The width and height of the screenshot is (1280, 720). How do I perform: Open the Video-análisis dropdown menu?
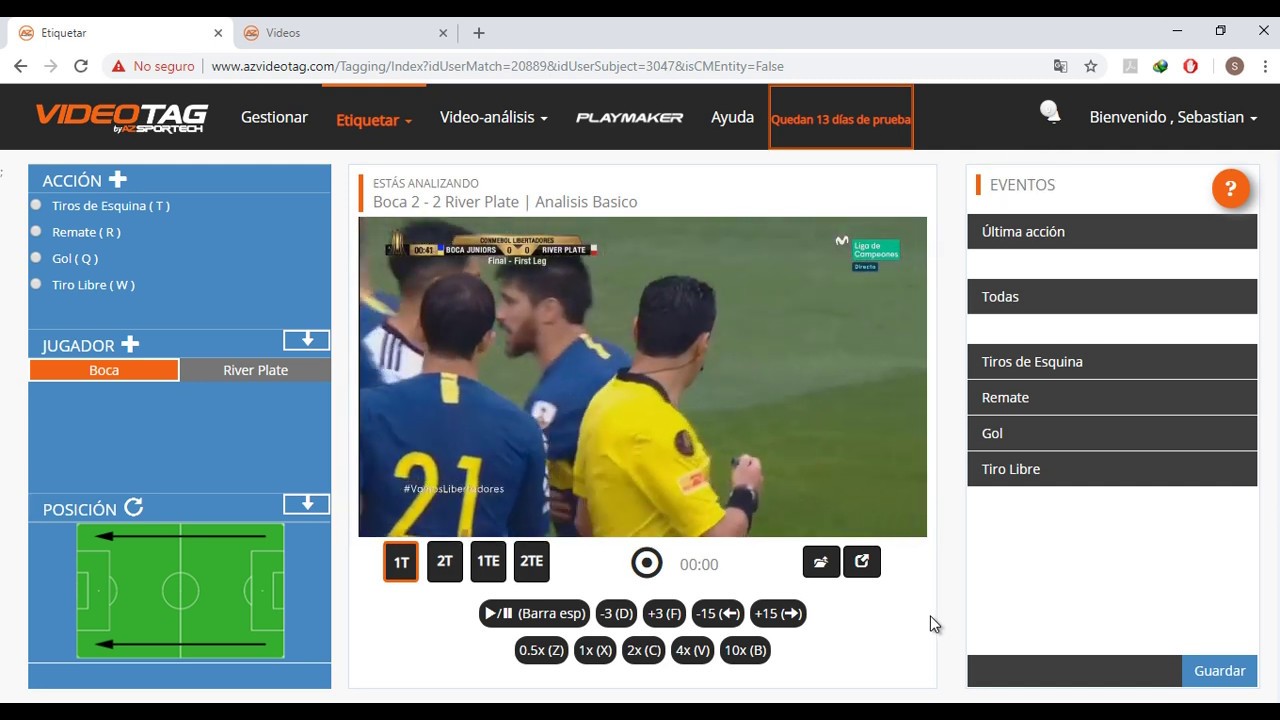(494, 117)
